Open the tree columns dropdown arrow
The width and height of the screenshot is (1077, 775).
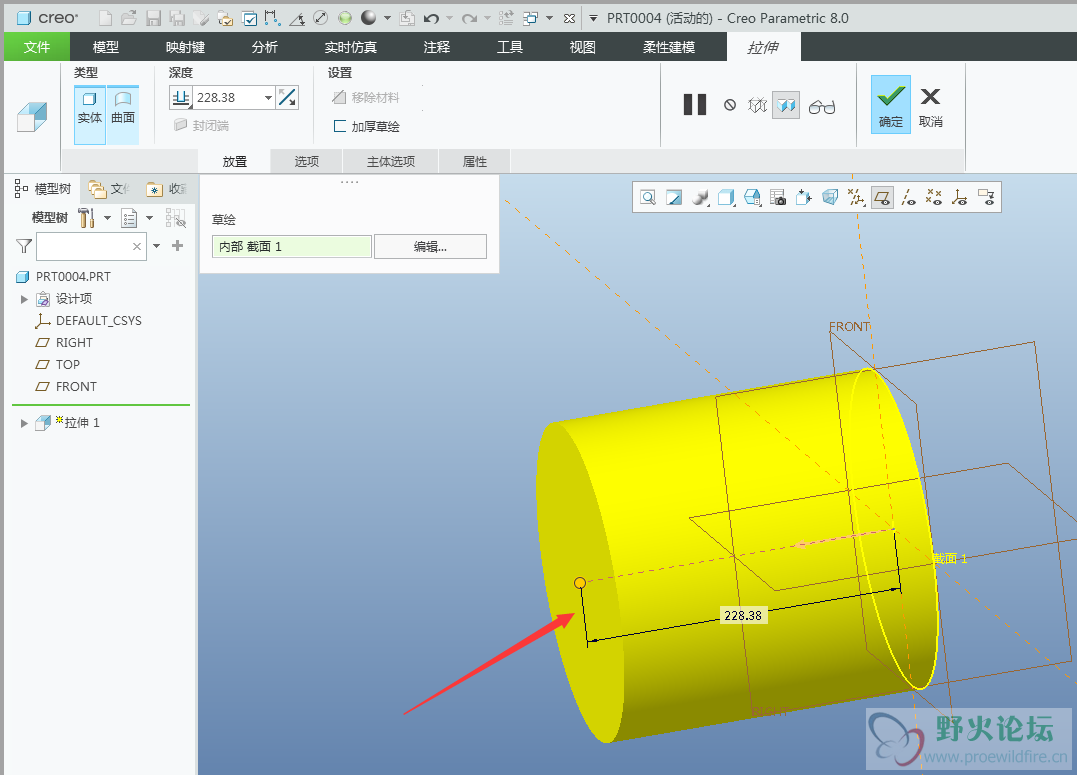point(149,218)
